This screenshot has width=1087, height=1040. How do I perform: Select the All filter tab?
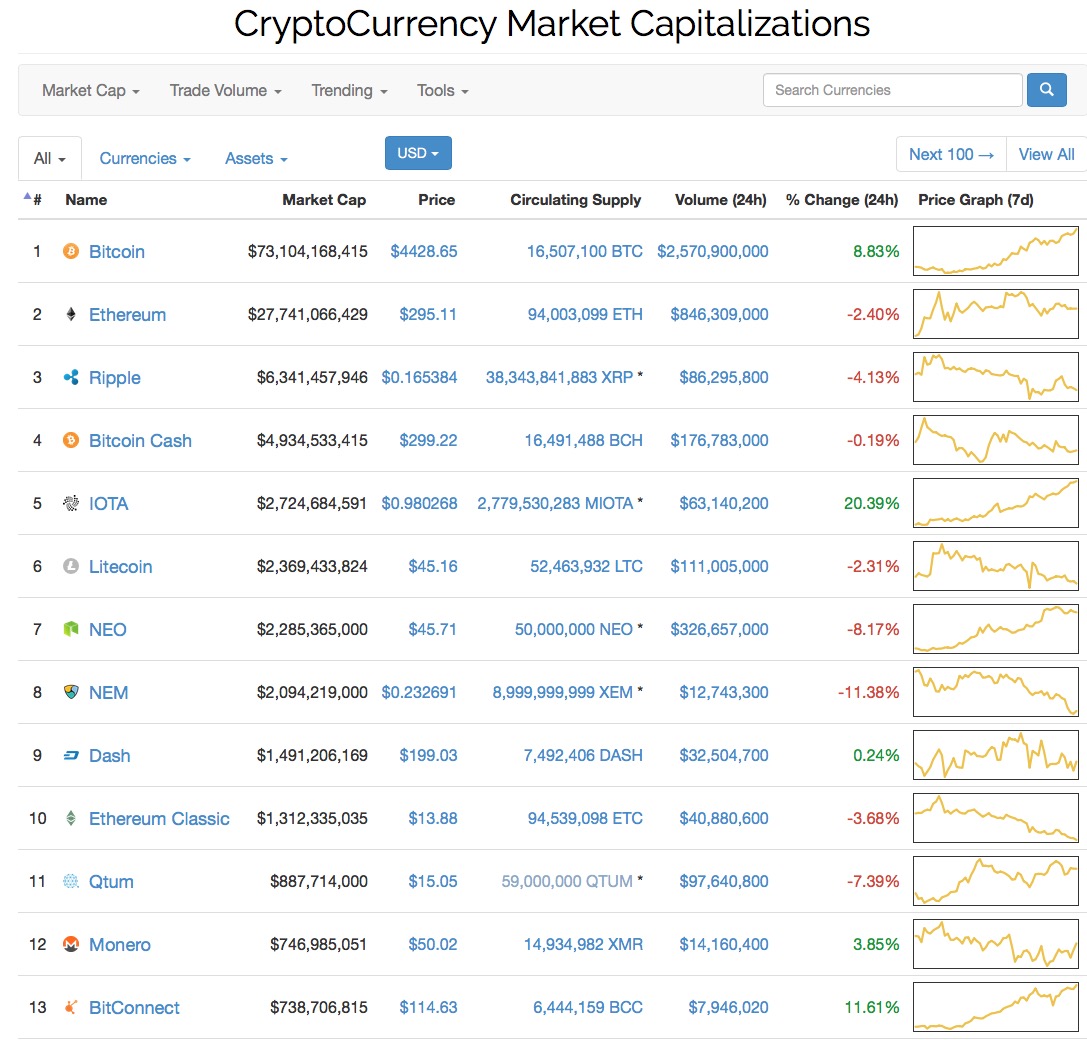(x=50, y=158)
